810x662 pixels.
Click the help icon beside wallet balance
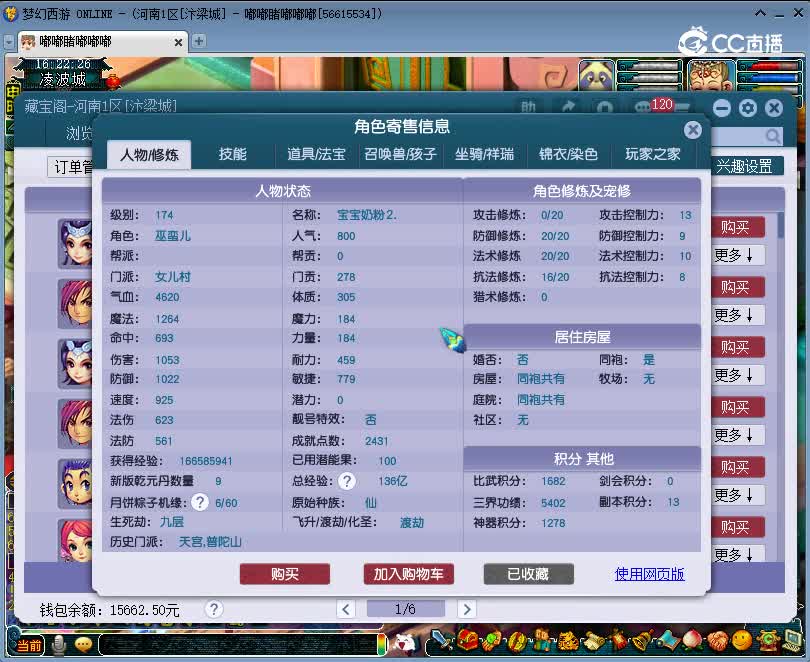(214, 609)
